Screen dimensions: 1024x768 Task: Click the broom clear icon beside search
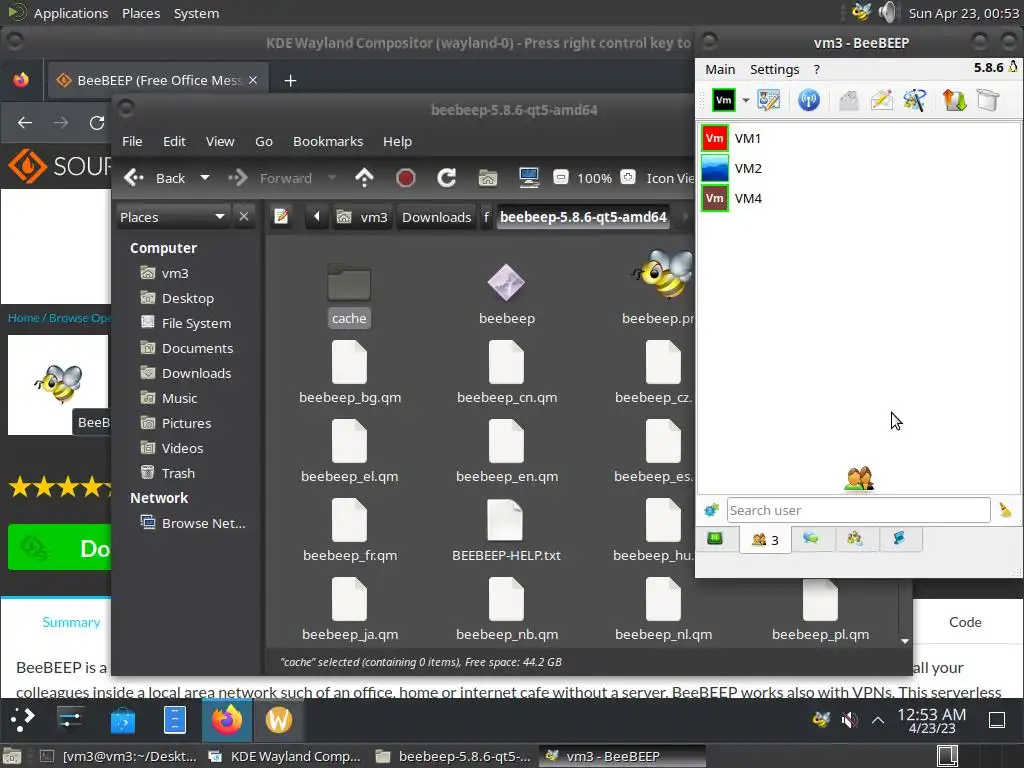pos(1005,510)
